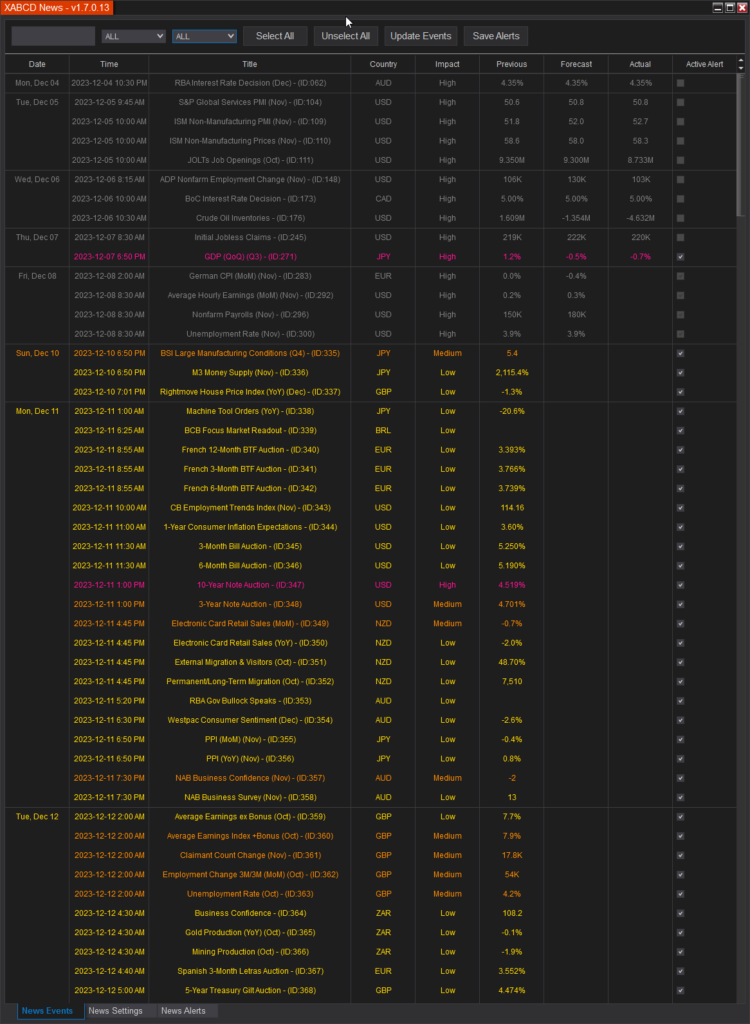
Task: Close the XABCD News window
Action: pyautogui.click(x=741, y=7)
